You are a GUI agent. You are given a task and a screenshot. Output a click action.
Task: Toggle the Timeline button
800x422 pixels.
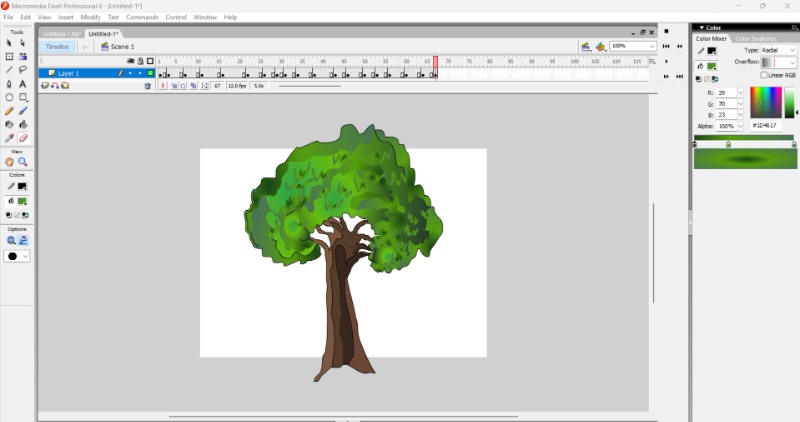click(x=57, y=46)
